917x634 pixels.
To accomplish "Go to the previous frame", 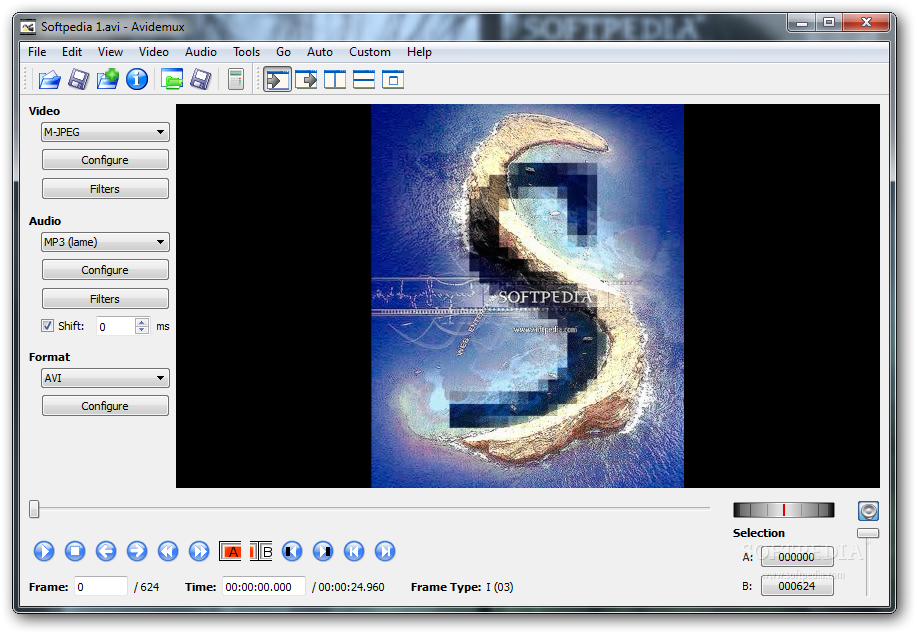I will tap(106, 551).
